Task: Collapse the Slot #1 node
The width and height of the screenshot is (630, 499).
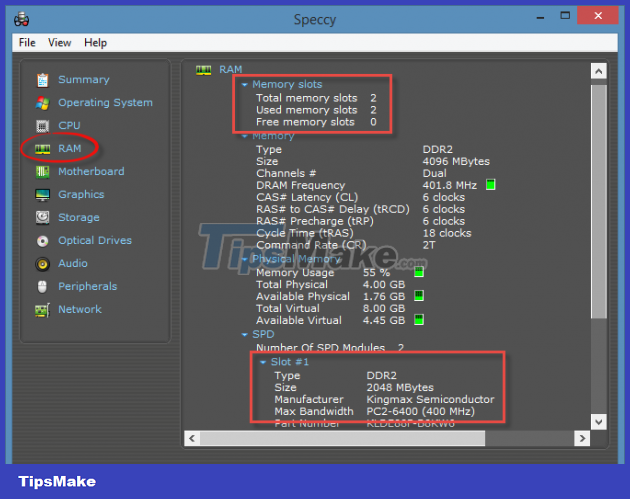Action: [x=263, y=362]
